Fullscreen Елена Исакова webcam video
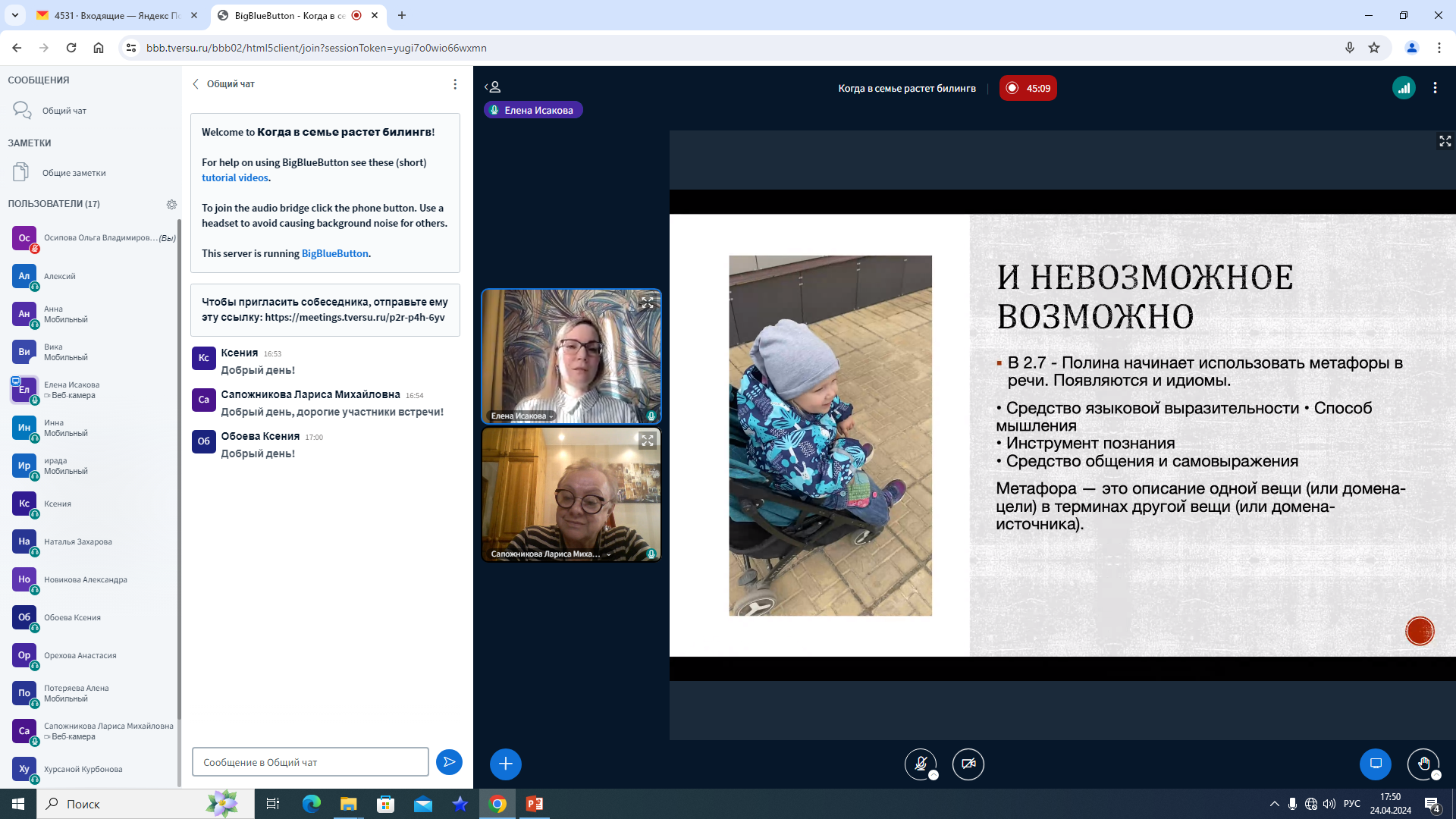The image size is (1456, 819). tap(647, 303)
